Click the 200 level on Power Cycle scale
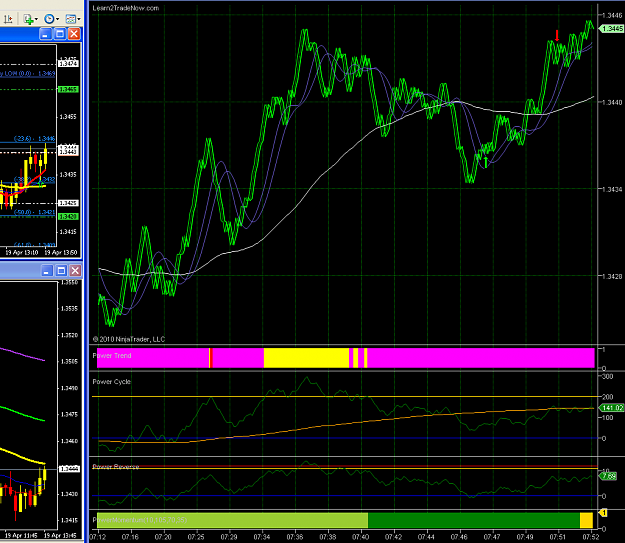 (607, 397)
